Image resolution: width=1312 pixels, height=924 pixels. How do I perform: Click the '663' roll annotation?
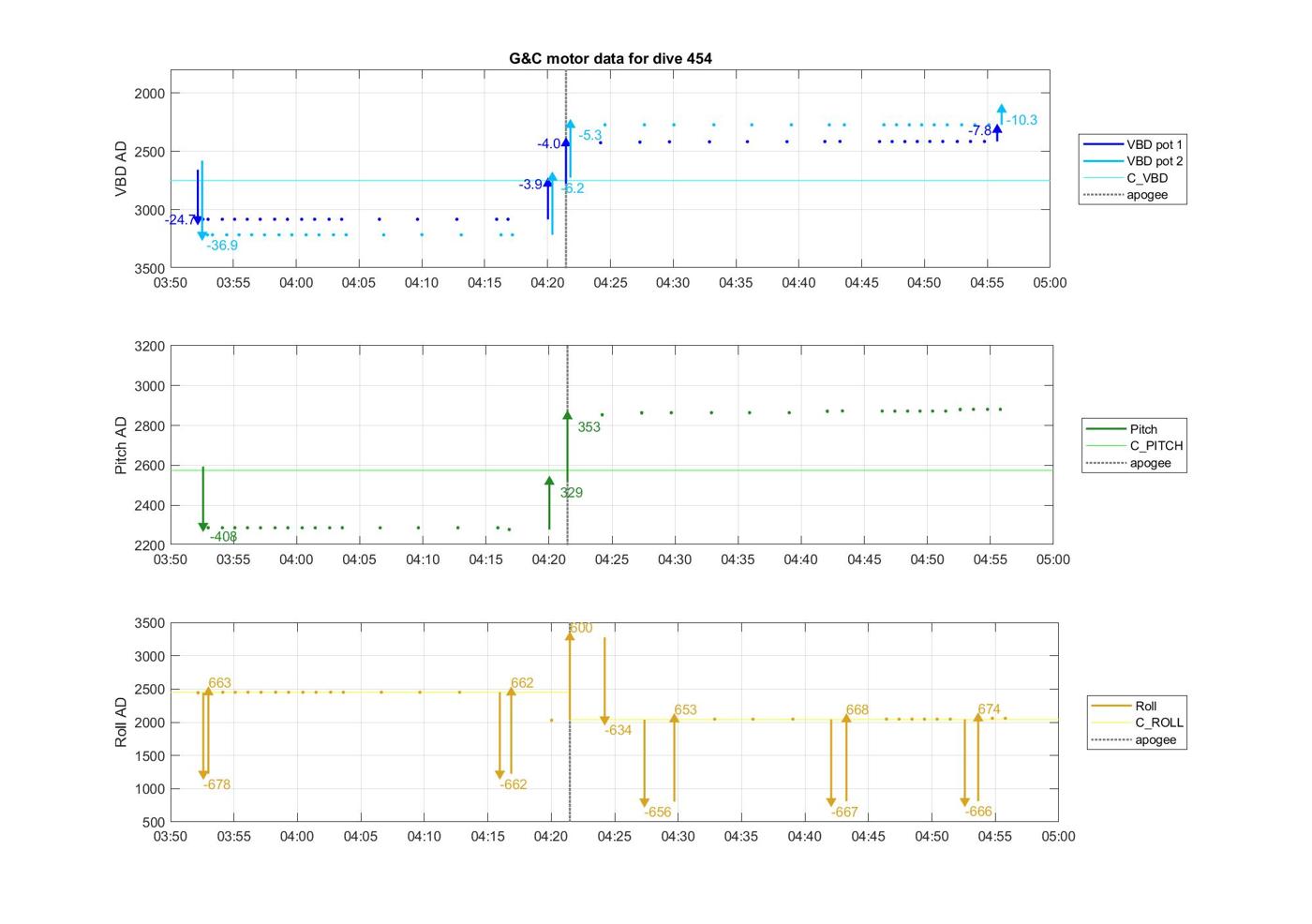(x=219, y=683)
